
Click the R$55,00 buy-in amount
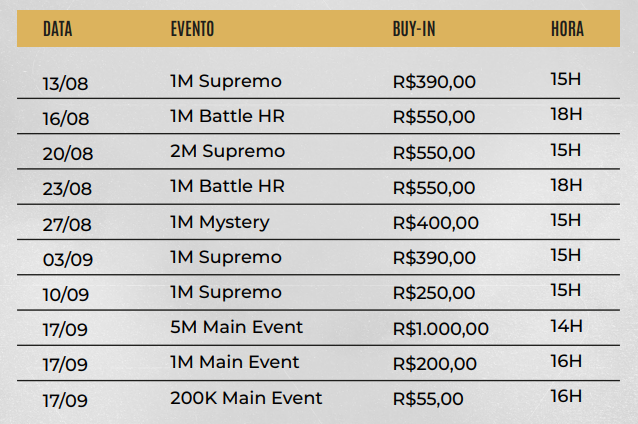tap(428, 399)
